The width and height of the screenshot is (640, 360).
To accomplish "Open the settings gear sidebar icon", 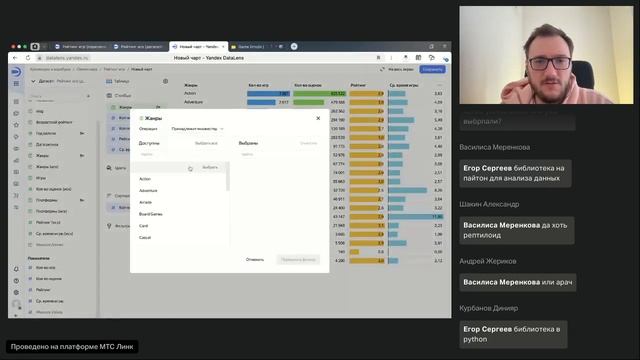I will click(16, 293).
